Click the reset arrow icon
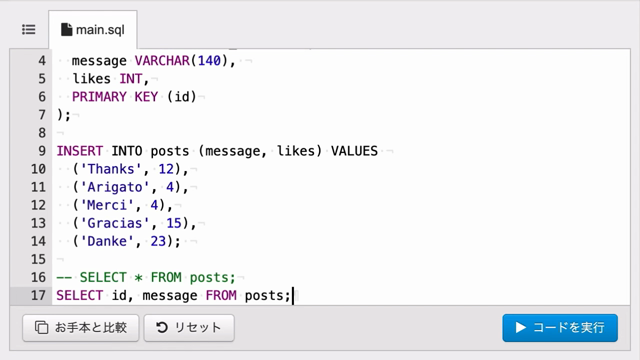Screen dimensions: 640x360 pos(162,327)
